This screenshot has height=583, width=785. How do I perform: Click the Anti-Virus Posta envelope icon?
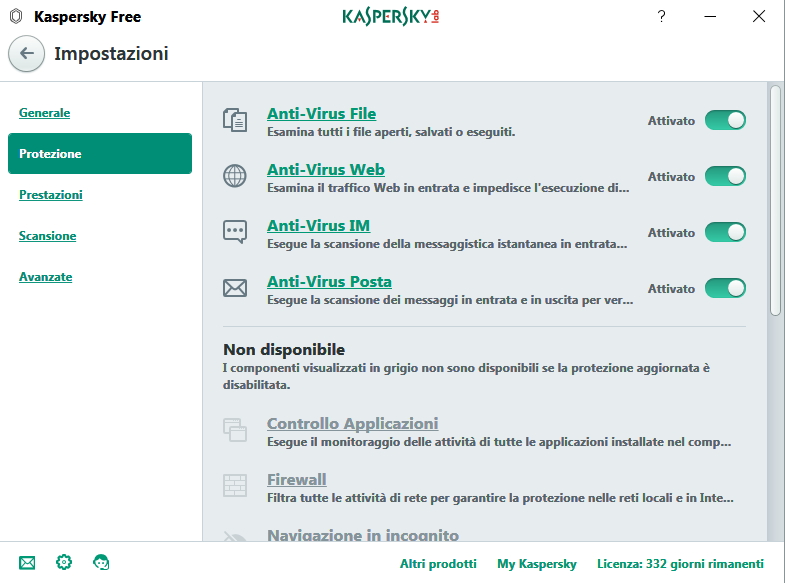235,288
